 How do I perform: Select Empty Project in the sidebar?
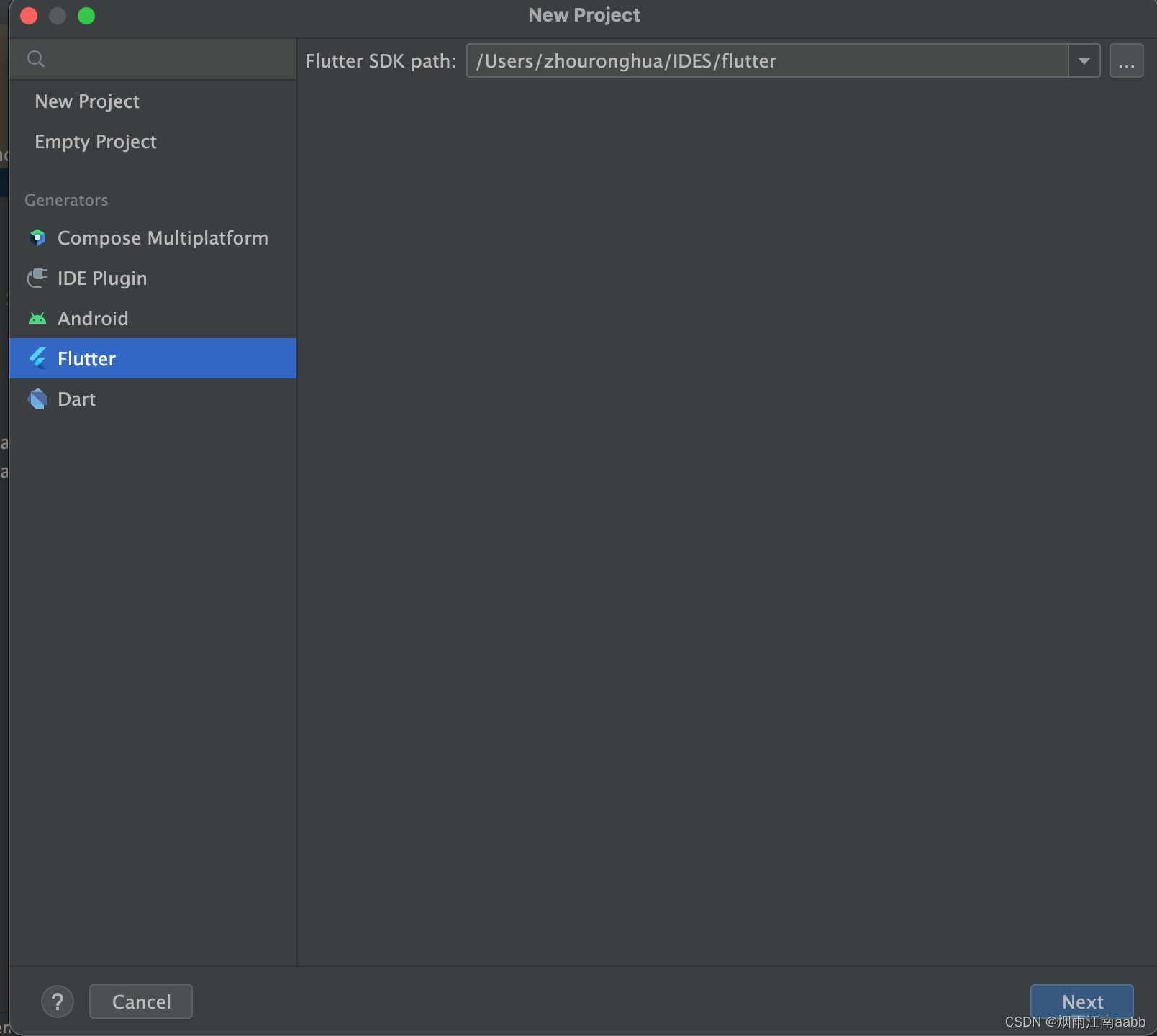[153, 142]
